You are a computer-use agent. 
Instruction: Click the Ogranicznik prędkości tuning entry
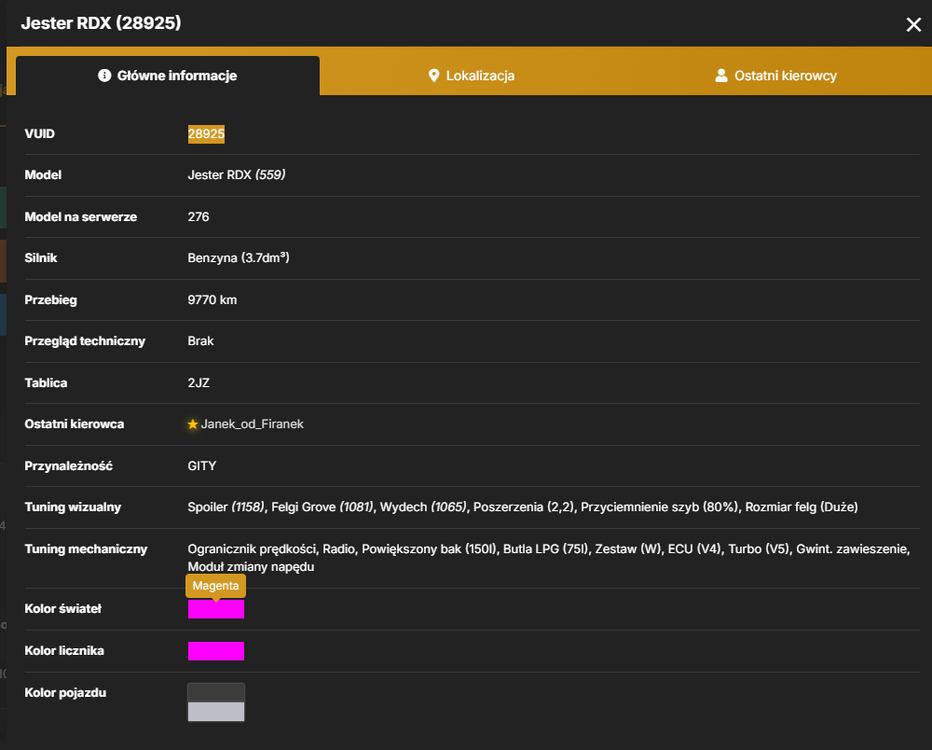pyautogui.click(x=251, y=549)
